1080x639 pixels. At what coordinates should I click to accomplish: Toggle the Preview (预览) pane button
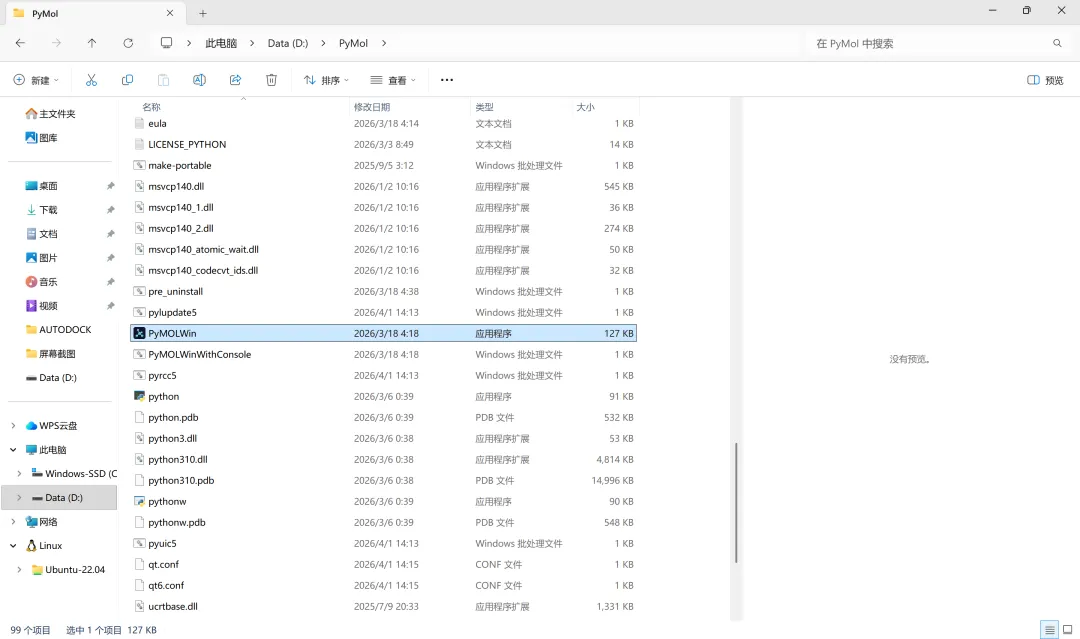pyautogui.click(x=1045, y=80)
